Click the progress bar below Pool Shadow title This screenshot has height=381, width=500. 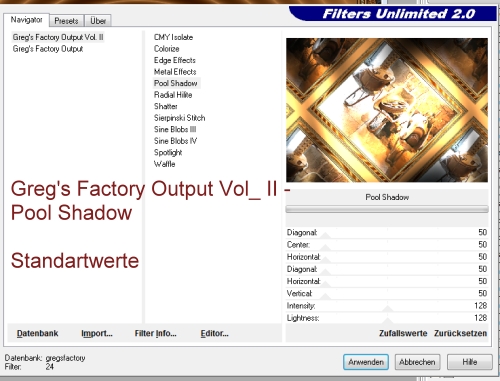[x=387, y=209]
